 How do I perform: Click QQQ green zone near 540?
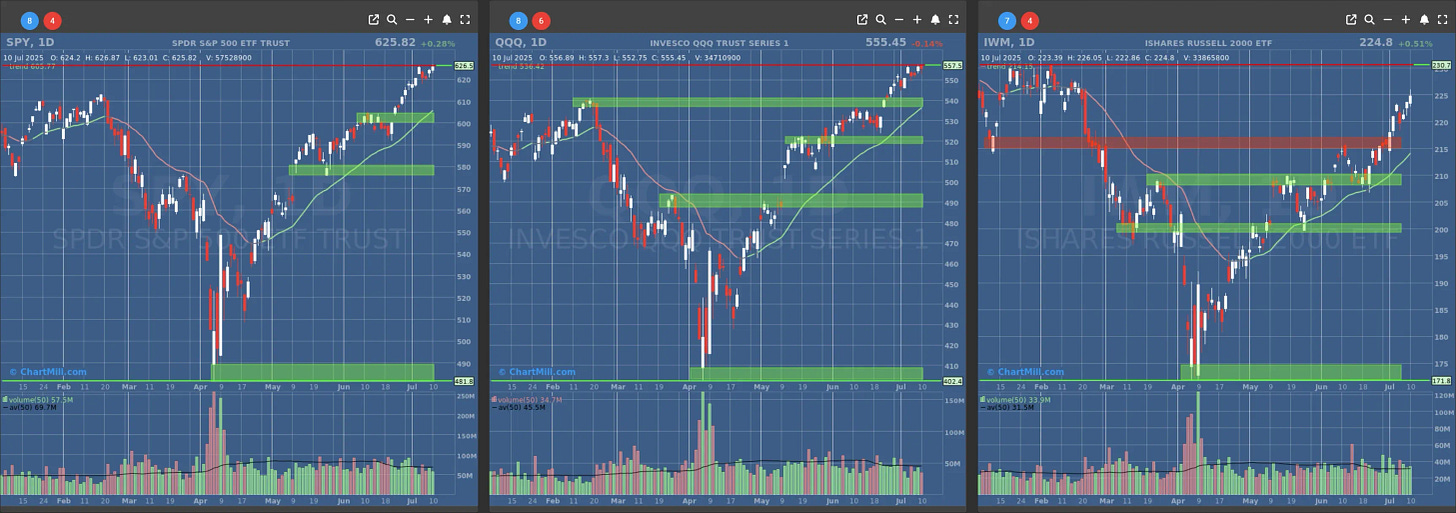point(747,102)
